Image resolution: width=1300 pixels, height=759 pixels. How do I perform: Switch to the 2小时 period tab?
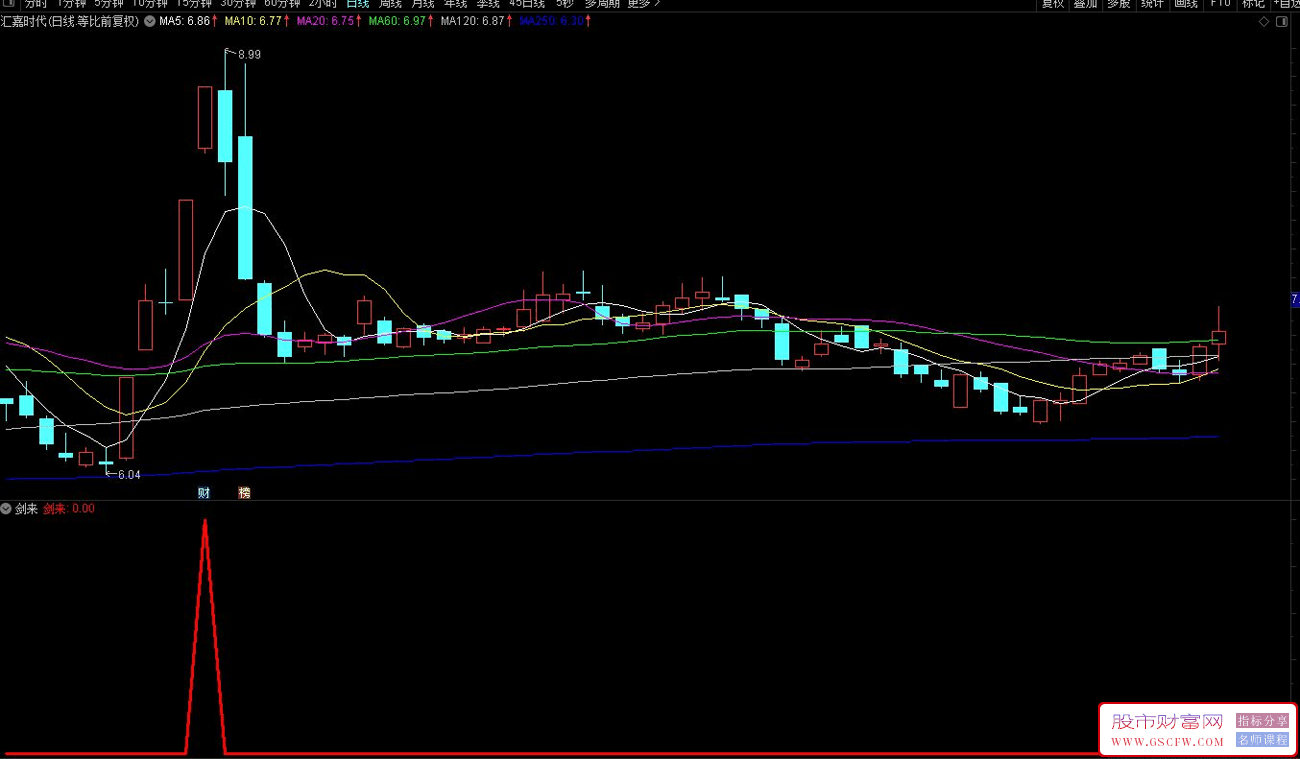pos(322,4)
